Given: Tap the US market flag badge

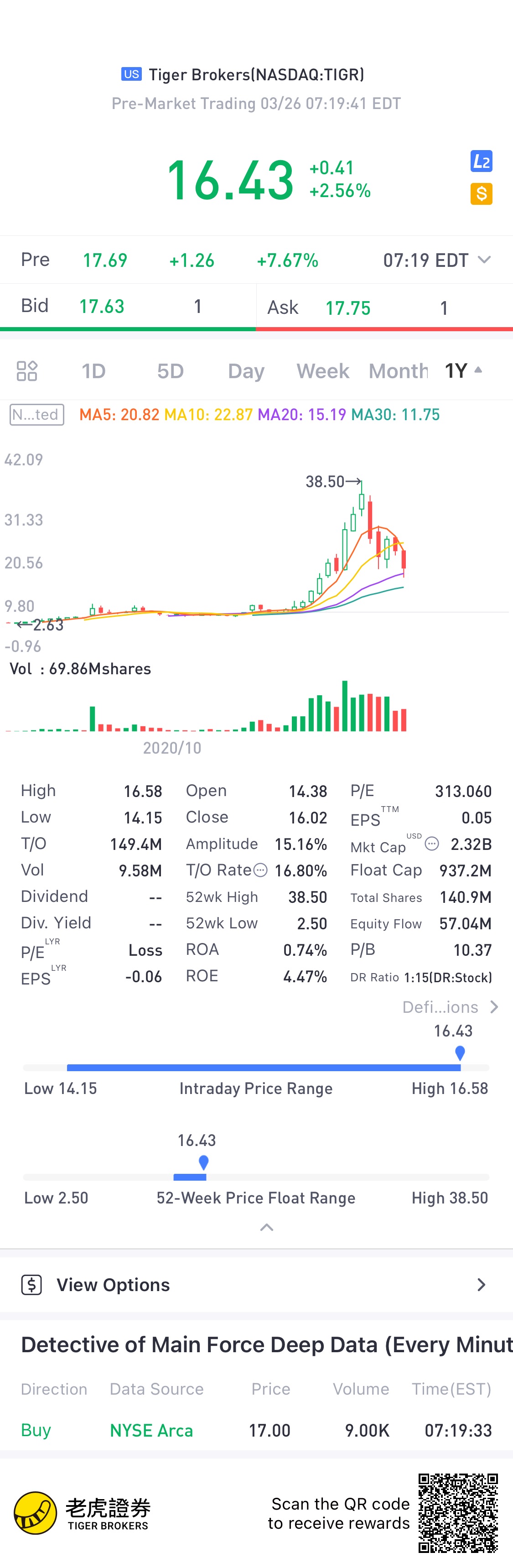Looking at the screenshot, I should tap(131, 74).
